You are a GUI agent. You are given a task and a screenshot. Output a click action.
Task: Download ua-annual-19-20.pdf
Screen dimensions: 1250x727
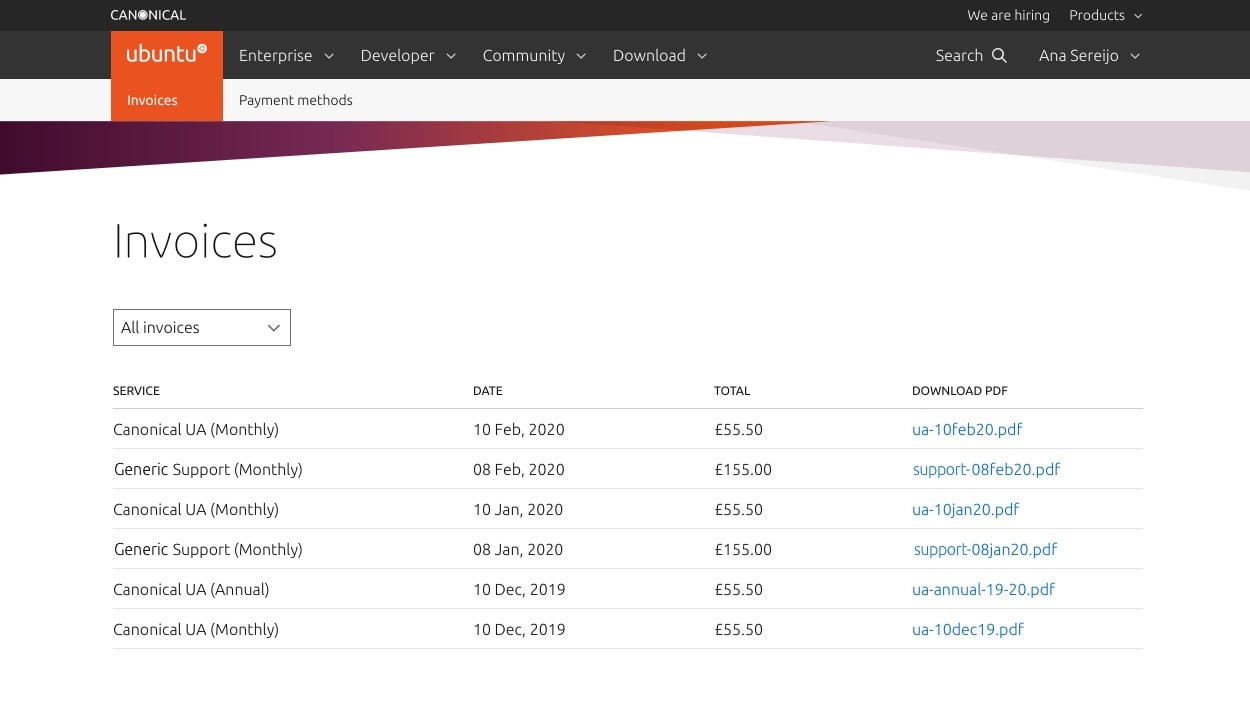[x=983, y=589]
